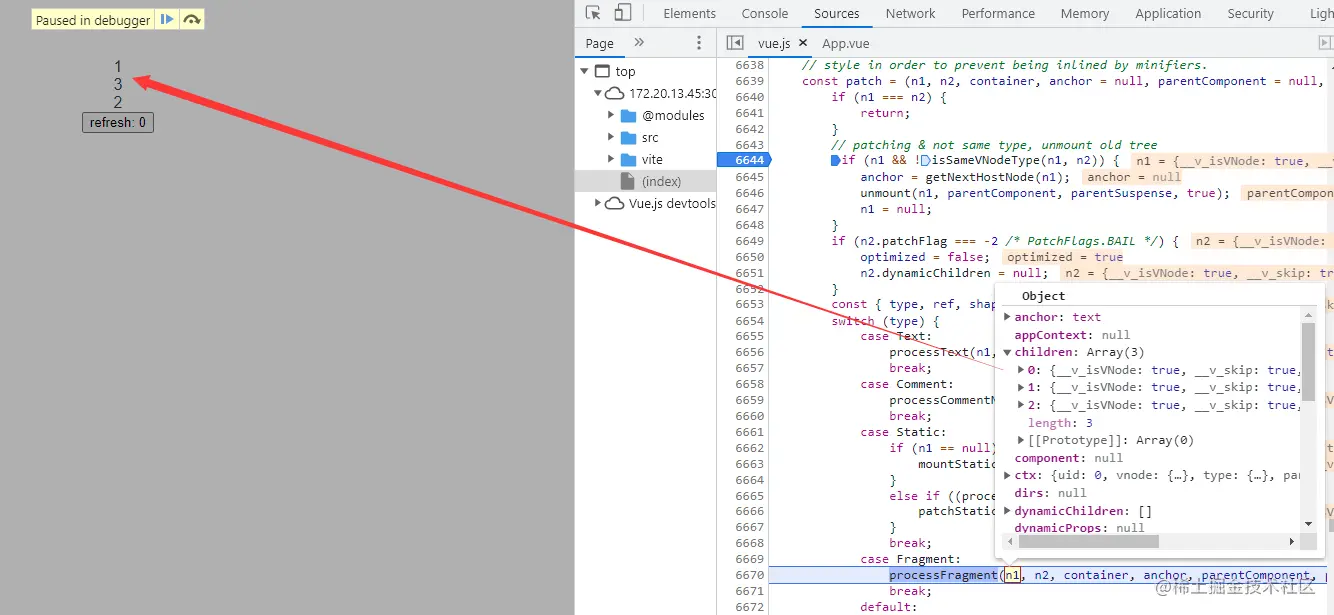Click the inline breakpoint marker before 'if (n1 &&'

click(836, 160)
